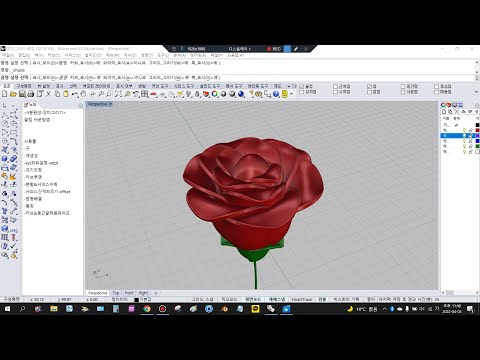Image resolution: width=480 pixels, height=360 pixels.
Task: Toggle the second osnap checkbox, bottom row
Action: 335,92
